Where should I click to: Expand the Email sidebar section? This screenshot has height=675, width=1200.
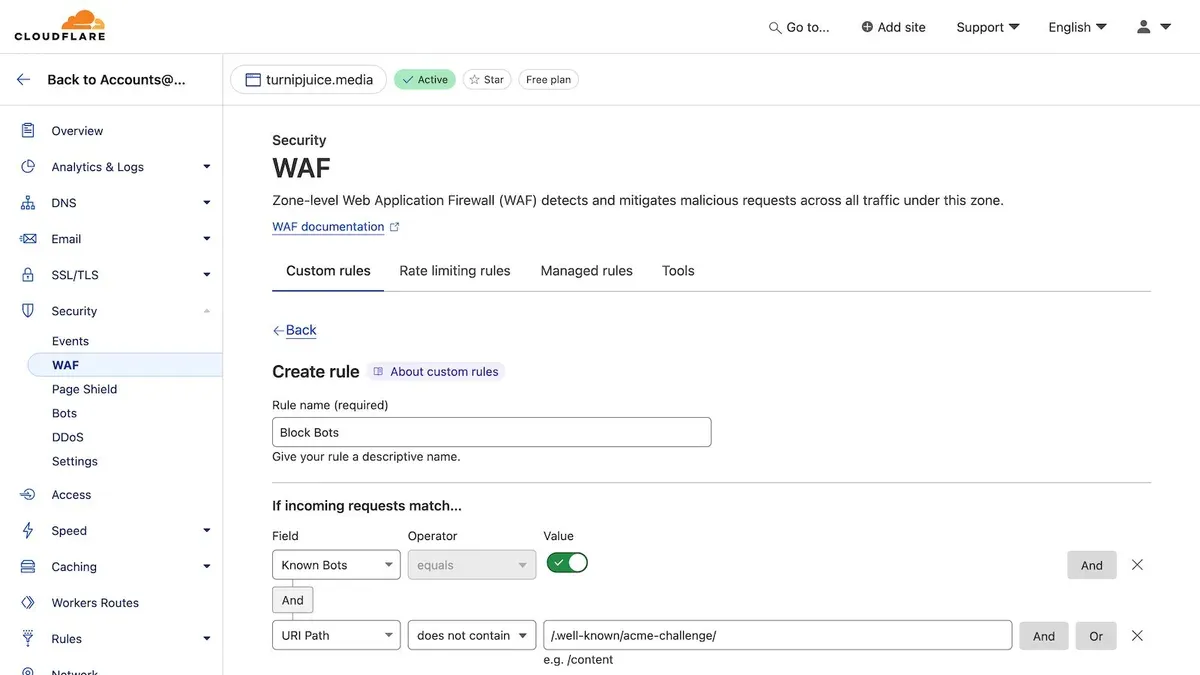[x=207, y=239]
